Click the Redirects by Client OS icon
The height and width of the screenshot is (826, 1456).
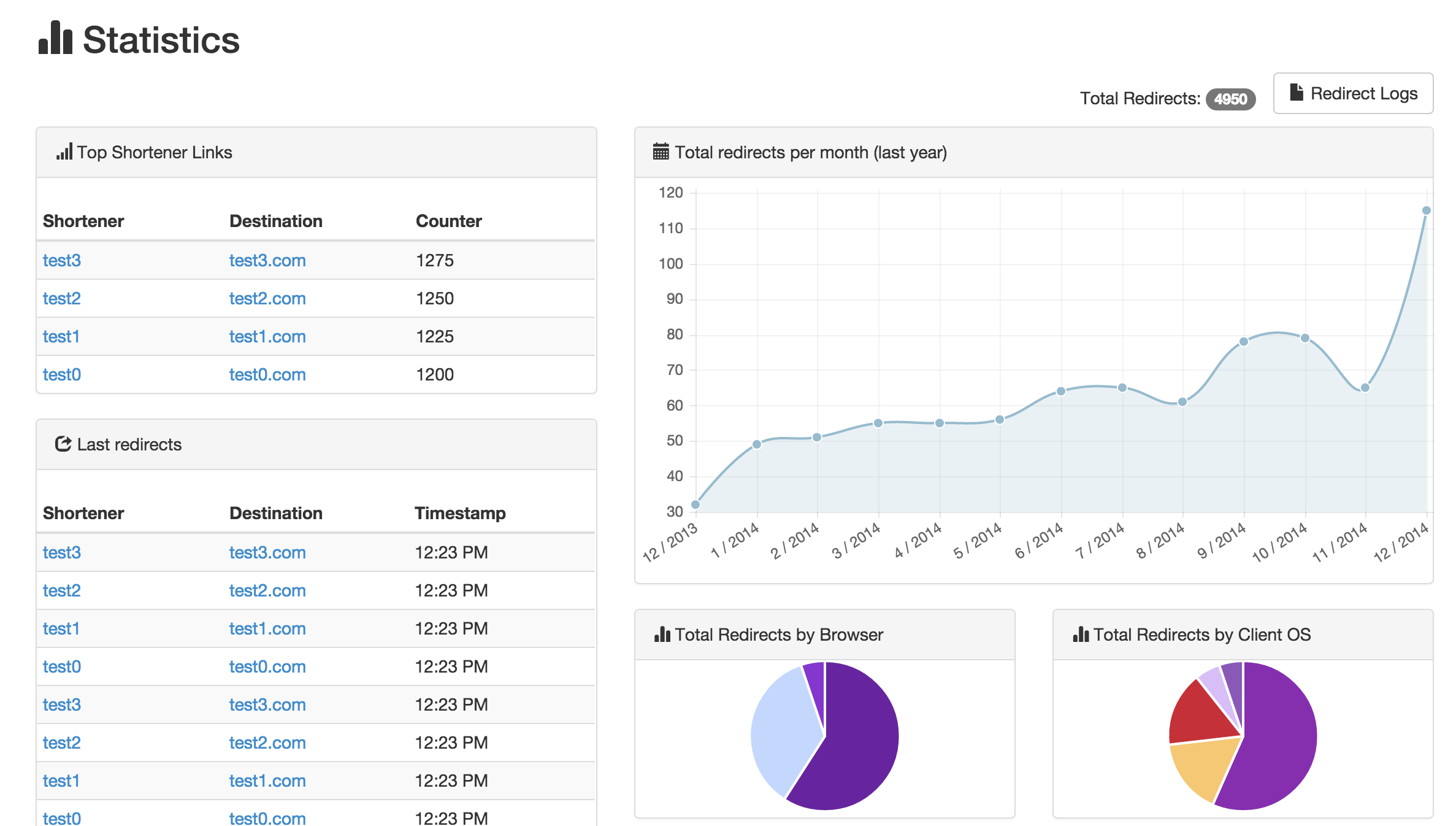[1081, 634]
